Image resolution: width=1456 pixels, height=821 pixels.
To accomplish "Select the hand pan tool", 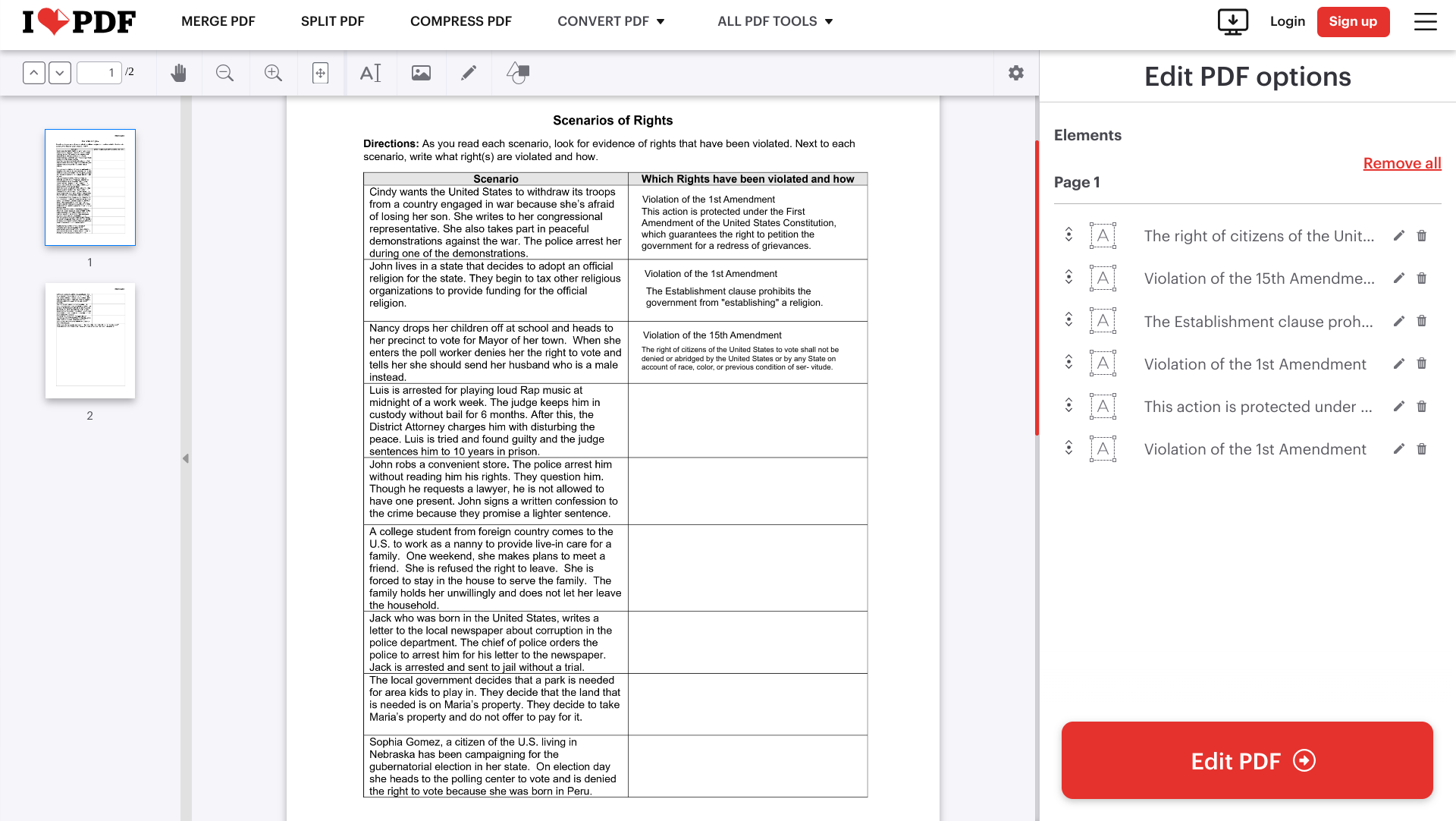I will [179, 73].
